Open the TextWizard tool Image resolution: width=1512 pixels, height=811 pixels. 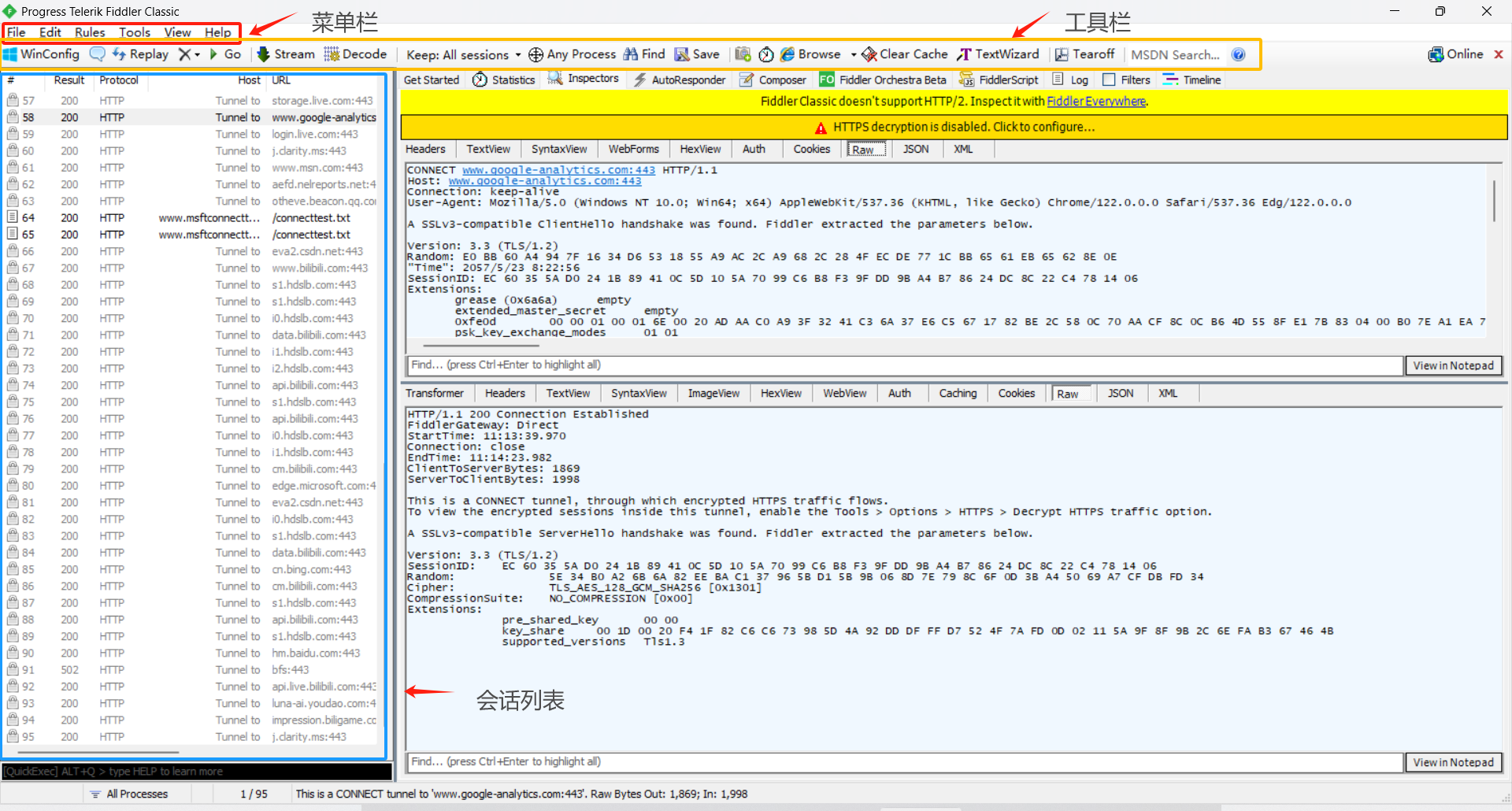pyautogui.click(x=998, y=54)
